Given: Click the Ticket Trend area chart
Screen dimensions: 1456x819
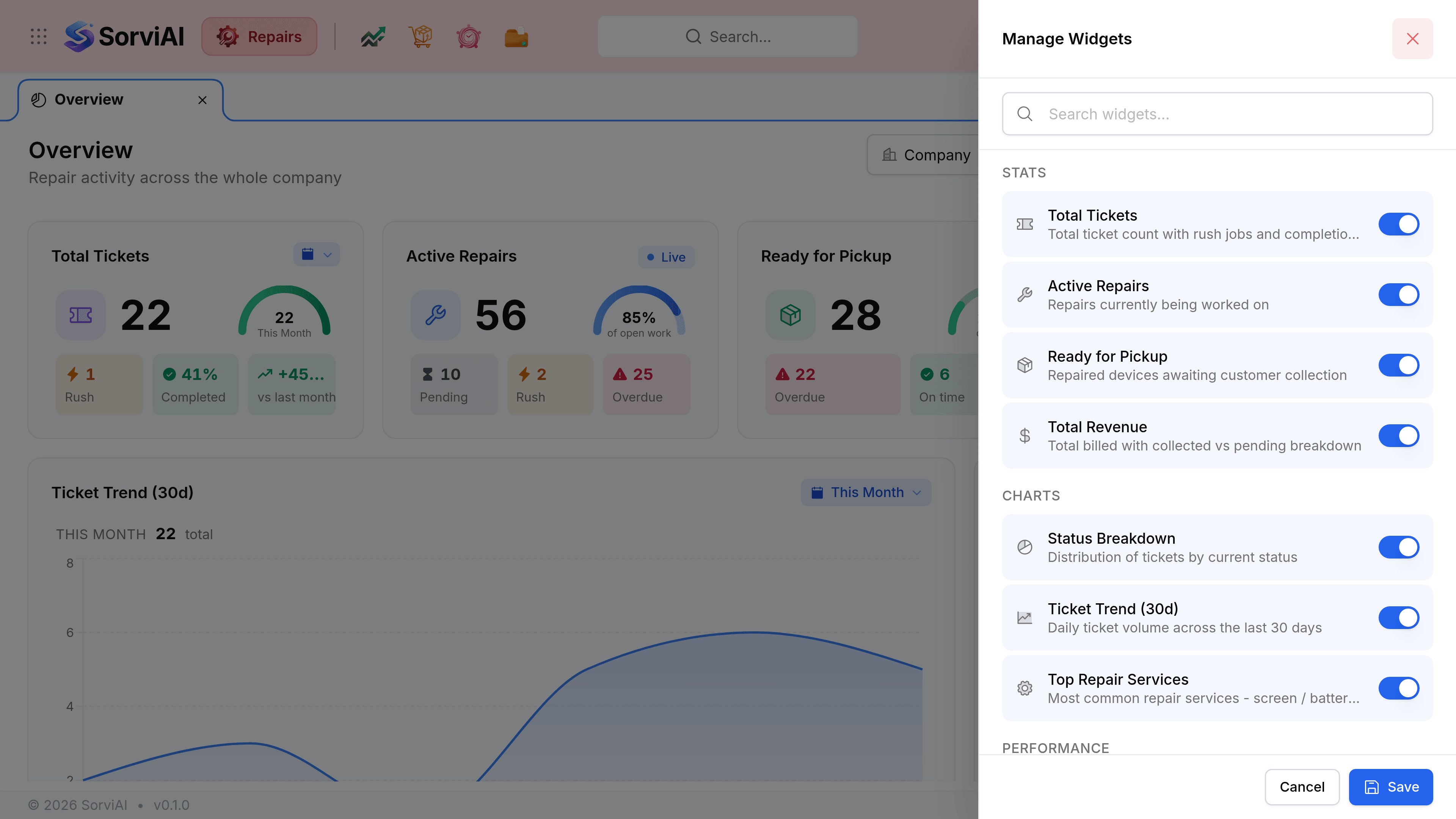Looking at the screenshot, I should pyautogui.click(x=502, y=670).
